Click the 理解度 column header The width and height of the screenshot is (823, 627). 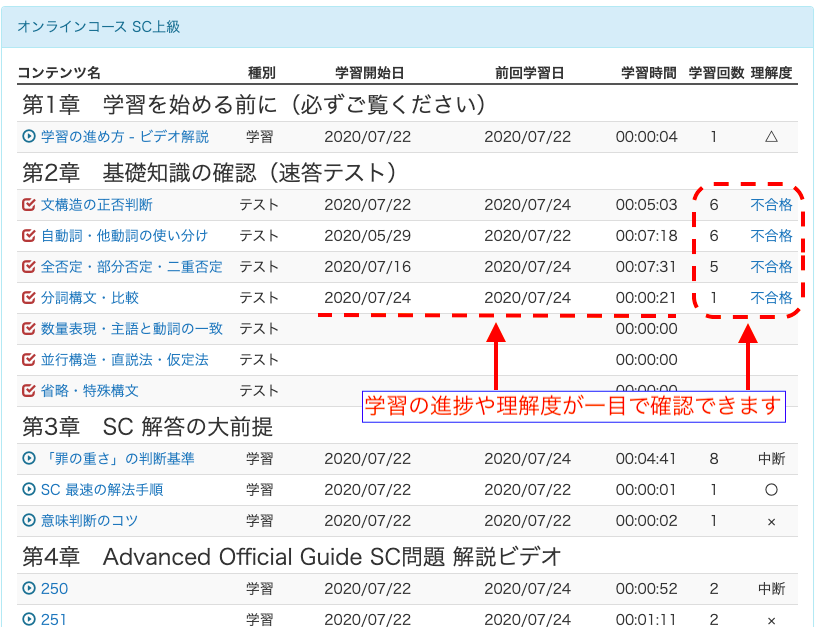(771, 73)
